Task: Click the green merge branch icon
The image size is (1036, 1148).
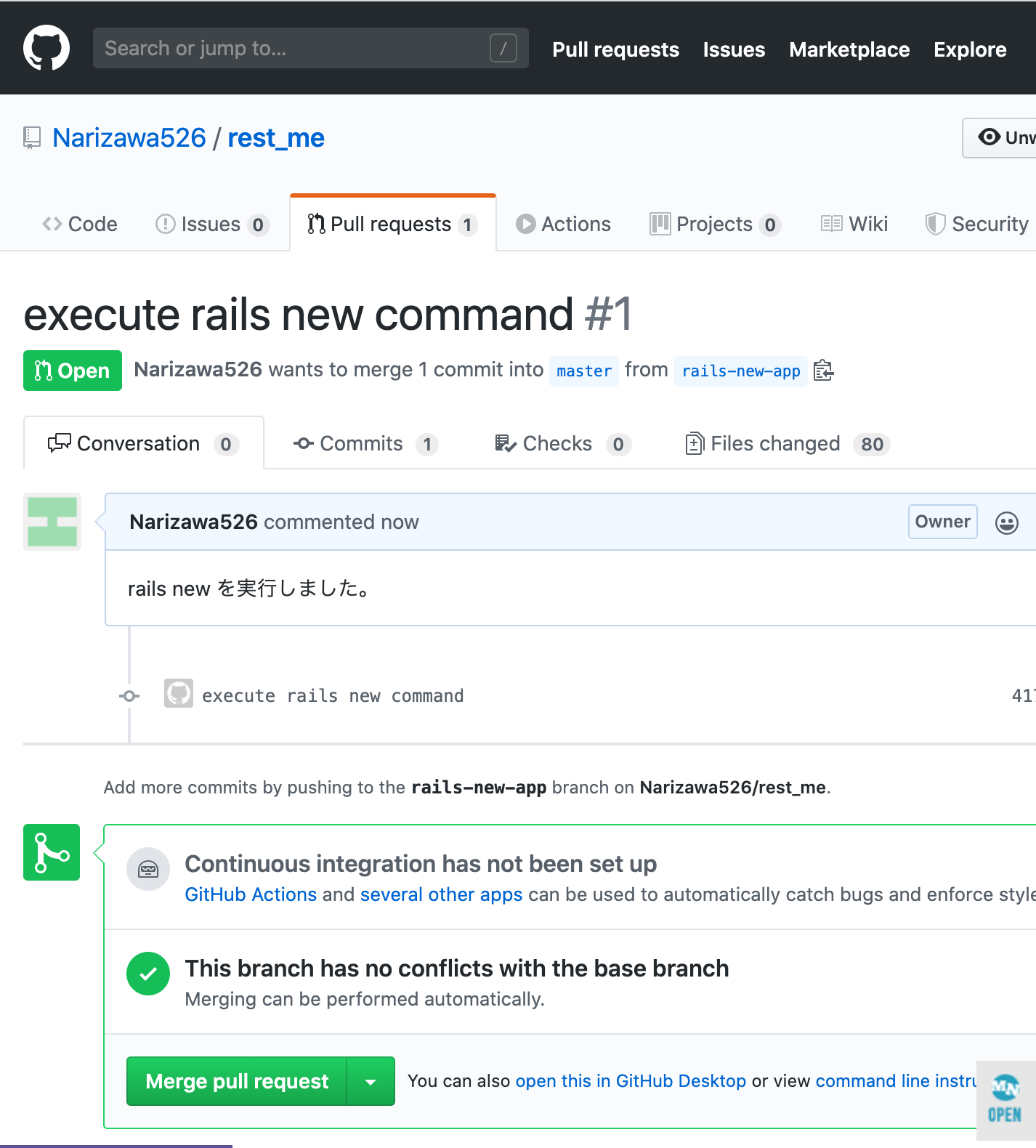Action: pos(52,852)
